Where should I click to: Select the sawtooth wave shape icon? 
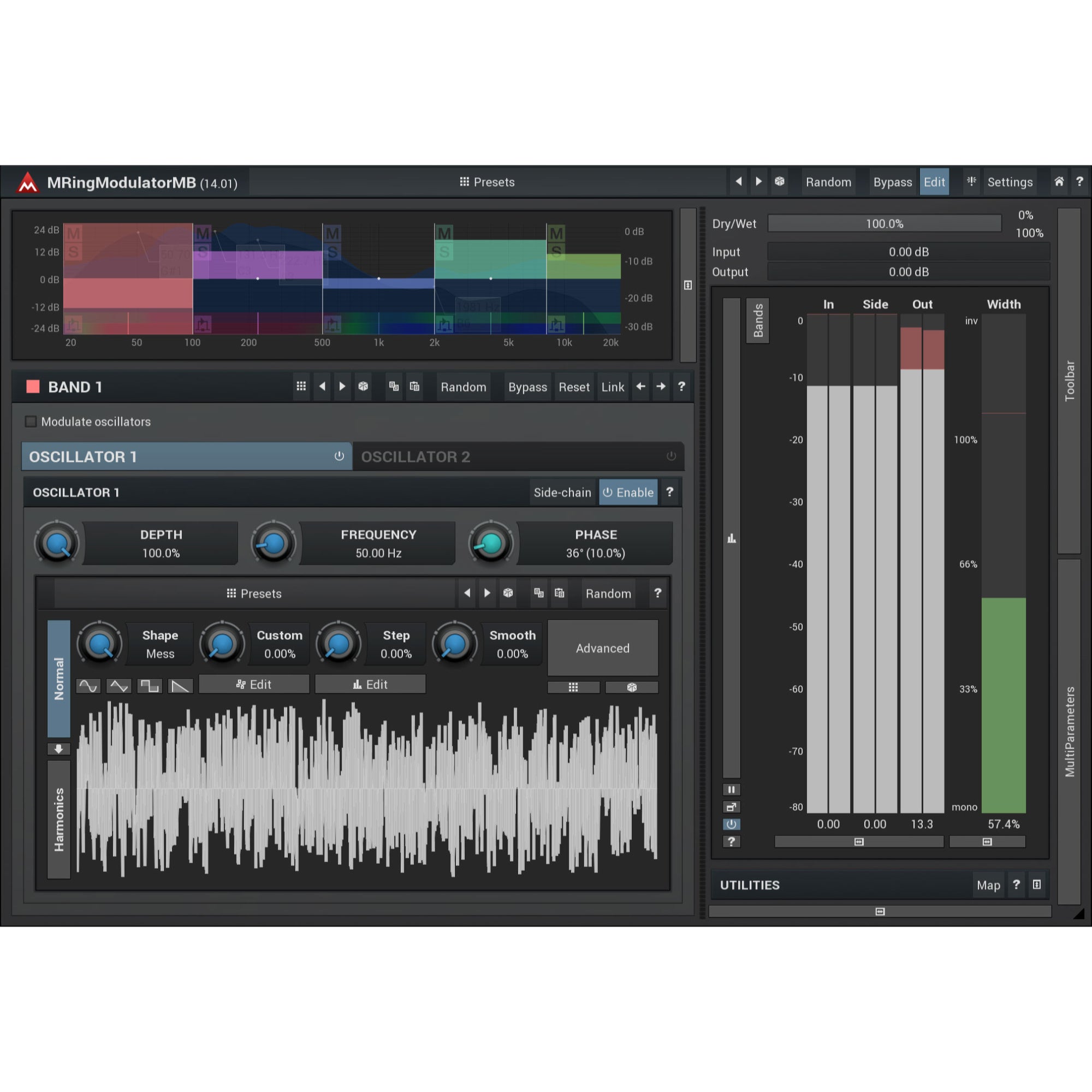coord(180,686)
